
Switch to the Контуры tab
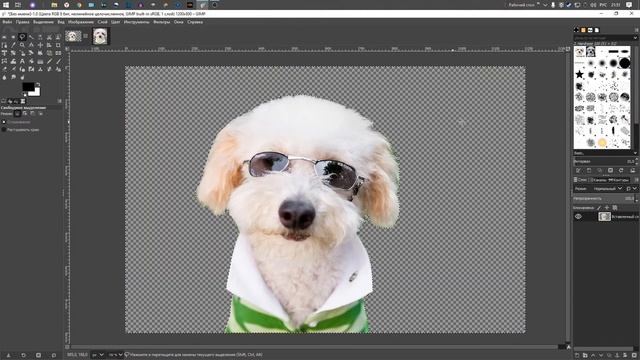(619, 180)
